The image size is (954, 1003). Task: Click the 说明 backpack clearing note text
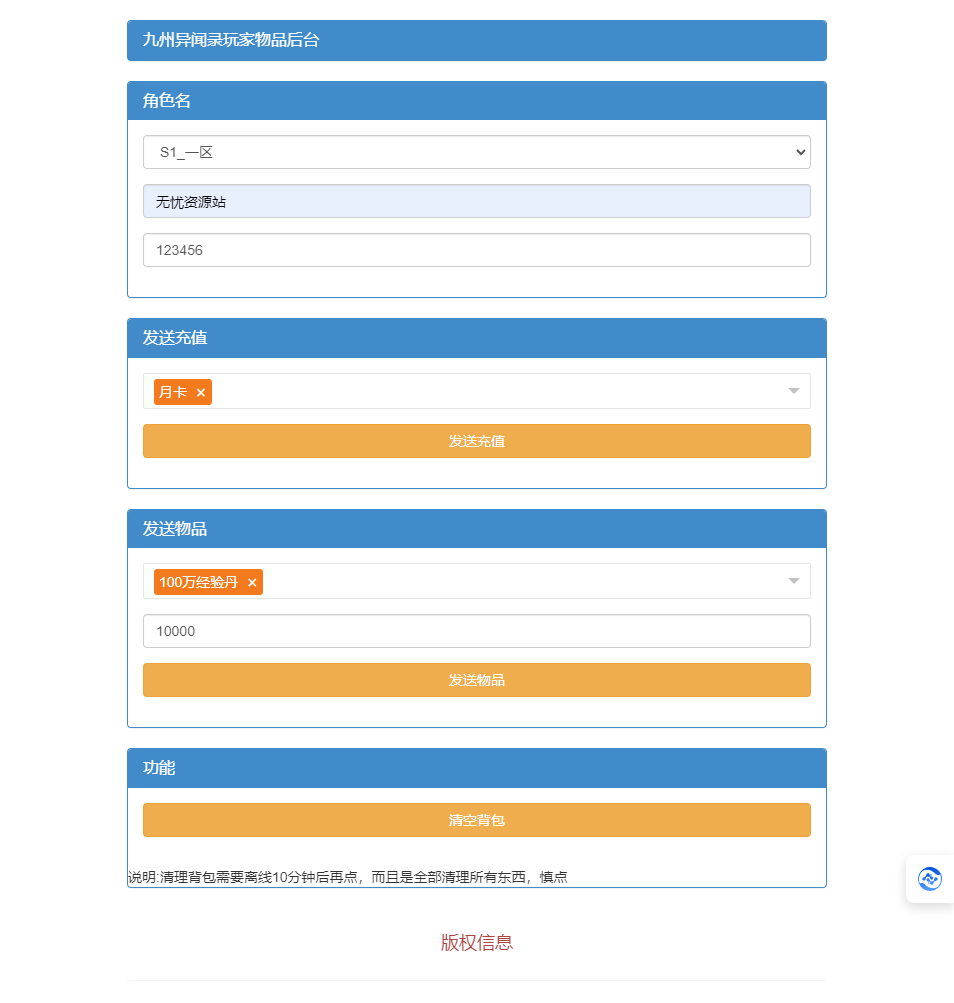(x=347, y=877)
